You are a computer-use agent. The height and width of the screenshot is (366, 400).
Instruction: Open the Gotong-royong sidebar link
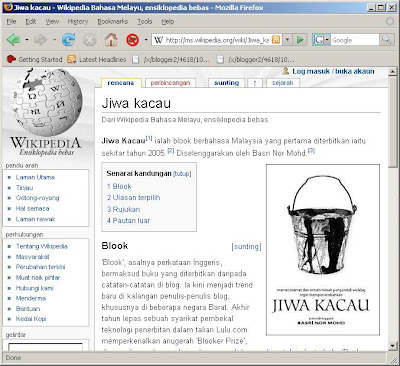pyautogui.click(x=37, y=198)
